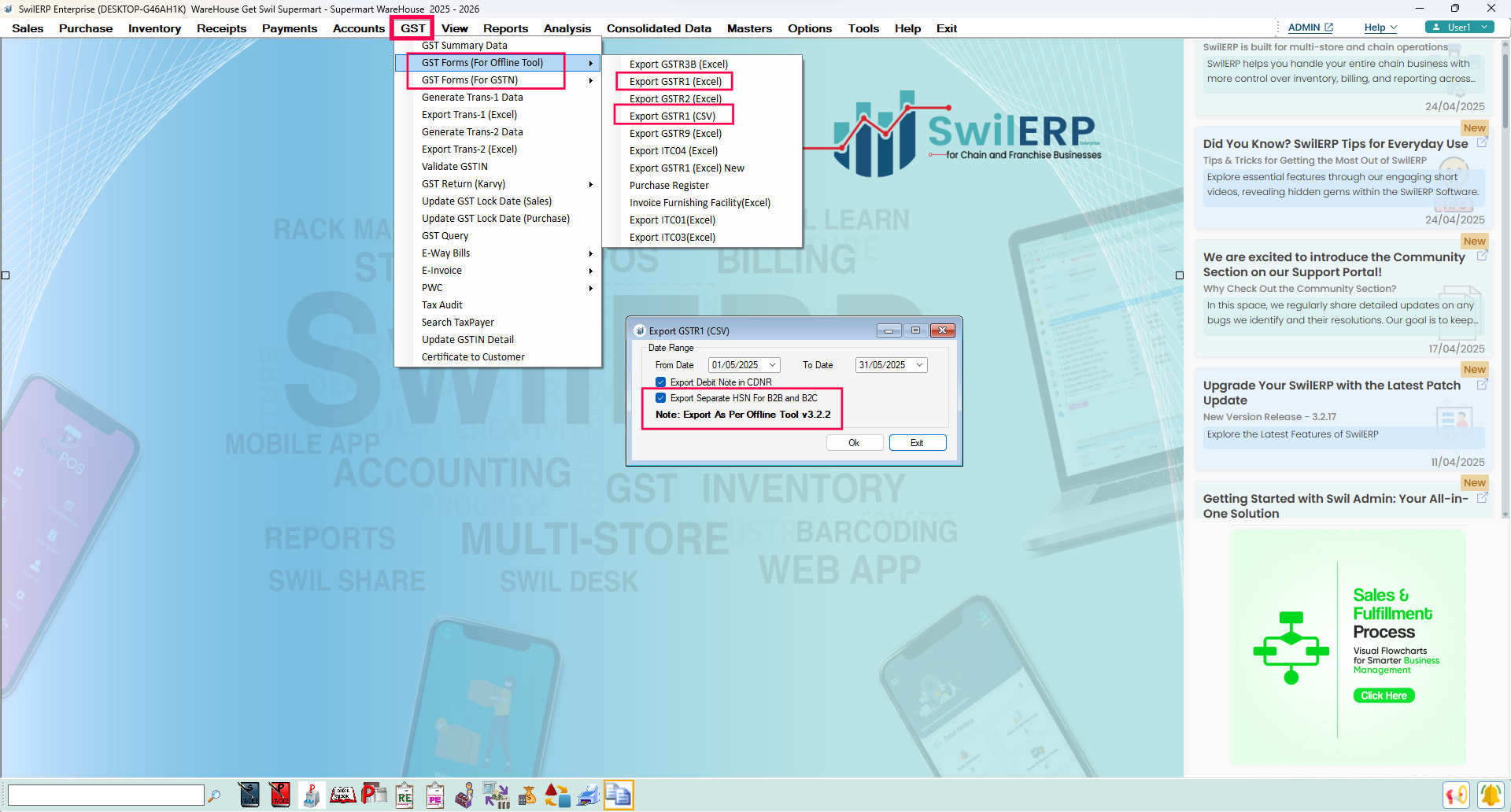Open 'Did You Know? SwilERP Tips' article
1511x812 pixels.
tap(1336, 144)
